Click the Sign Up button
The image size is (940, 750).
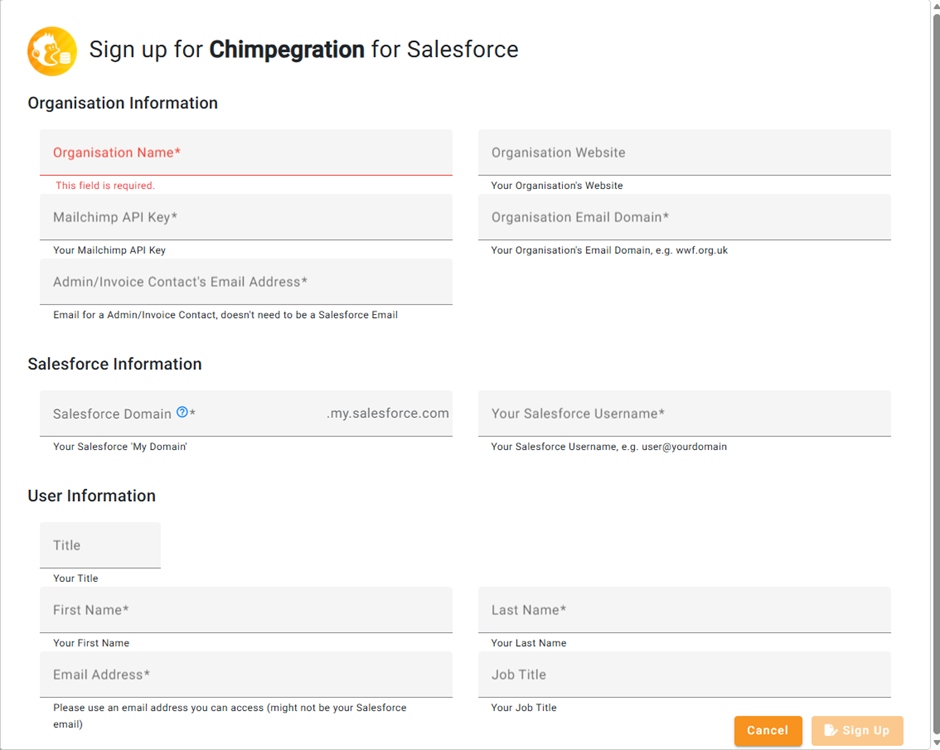click(x=857, y=730)
